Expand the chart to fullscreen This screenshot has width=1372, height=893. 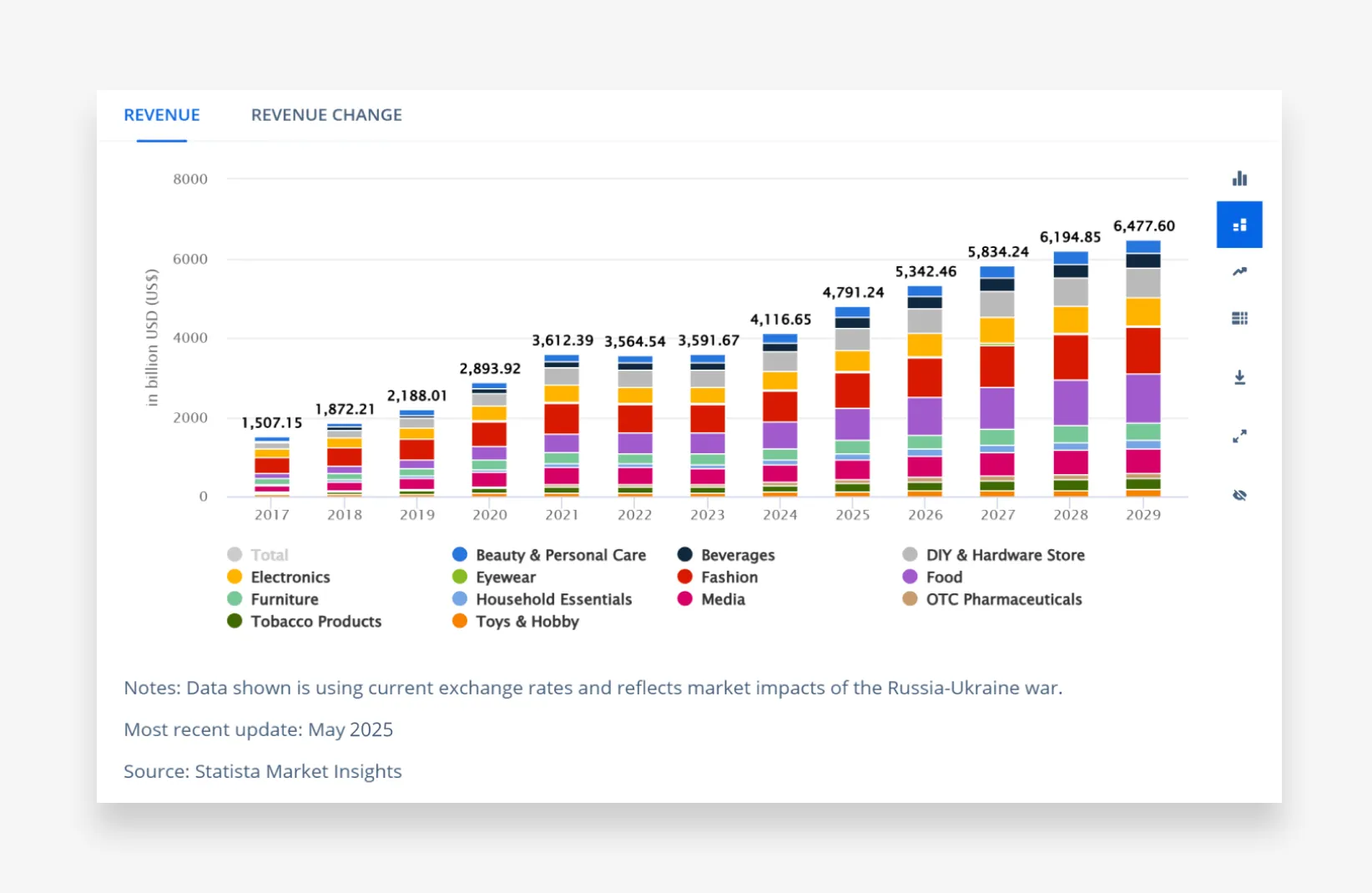(1239, 436)
